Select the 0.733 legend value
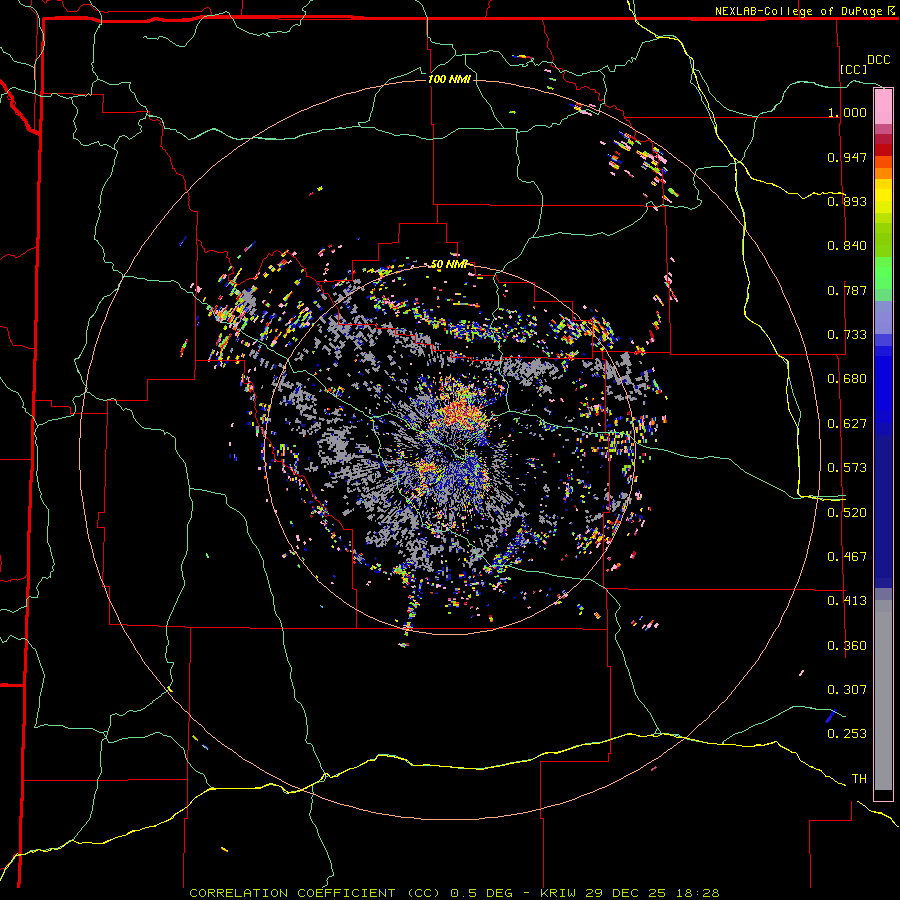The height and width of the screenshot is (900, 900). point(847,335)
